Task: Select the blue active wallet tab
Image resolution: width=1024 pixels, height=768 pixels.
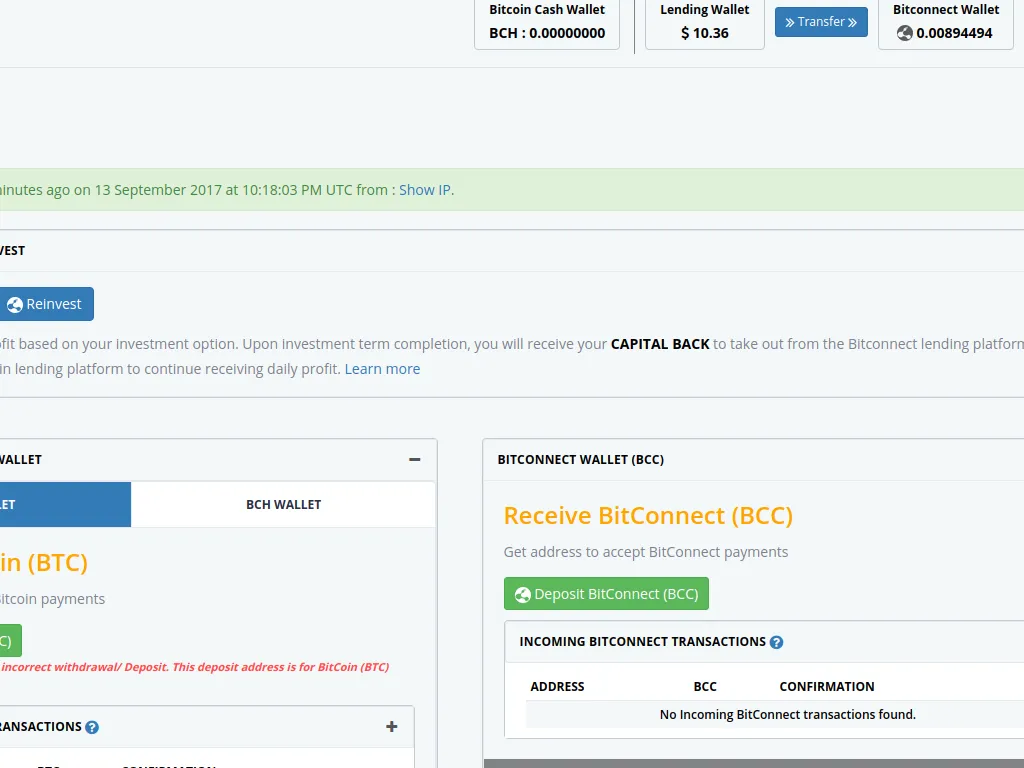Action: (65, 504)
